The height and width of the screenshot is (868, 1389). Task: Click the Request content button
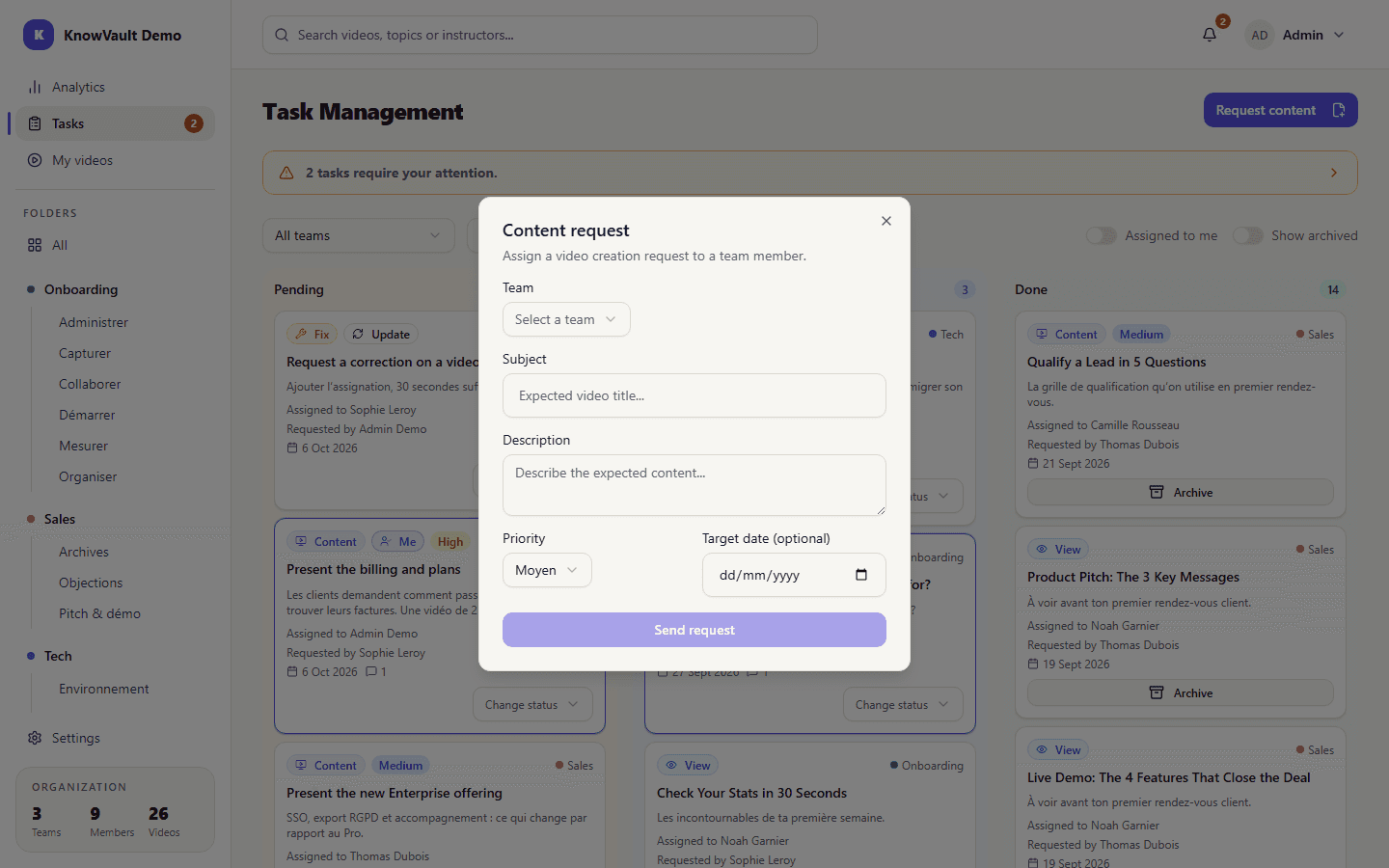click(1280, 110)
